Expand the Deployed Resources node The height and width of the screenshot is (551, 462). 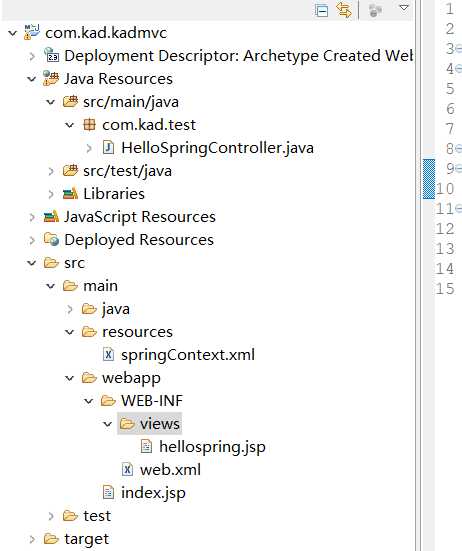(32, 240)
